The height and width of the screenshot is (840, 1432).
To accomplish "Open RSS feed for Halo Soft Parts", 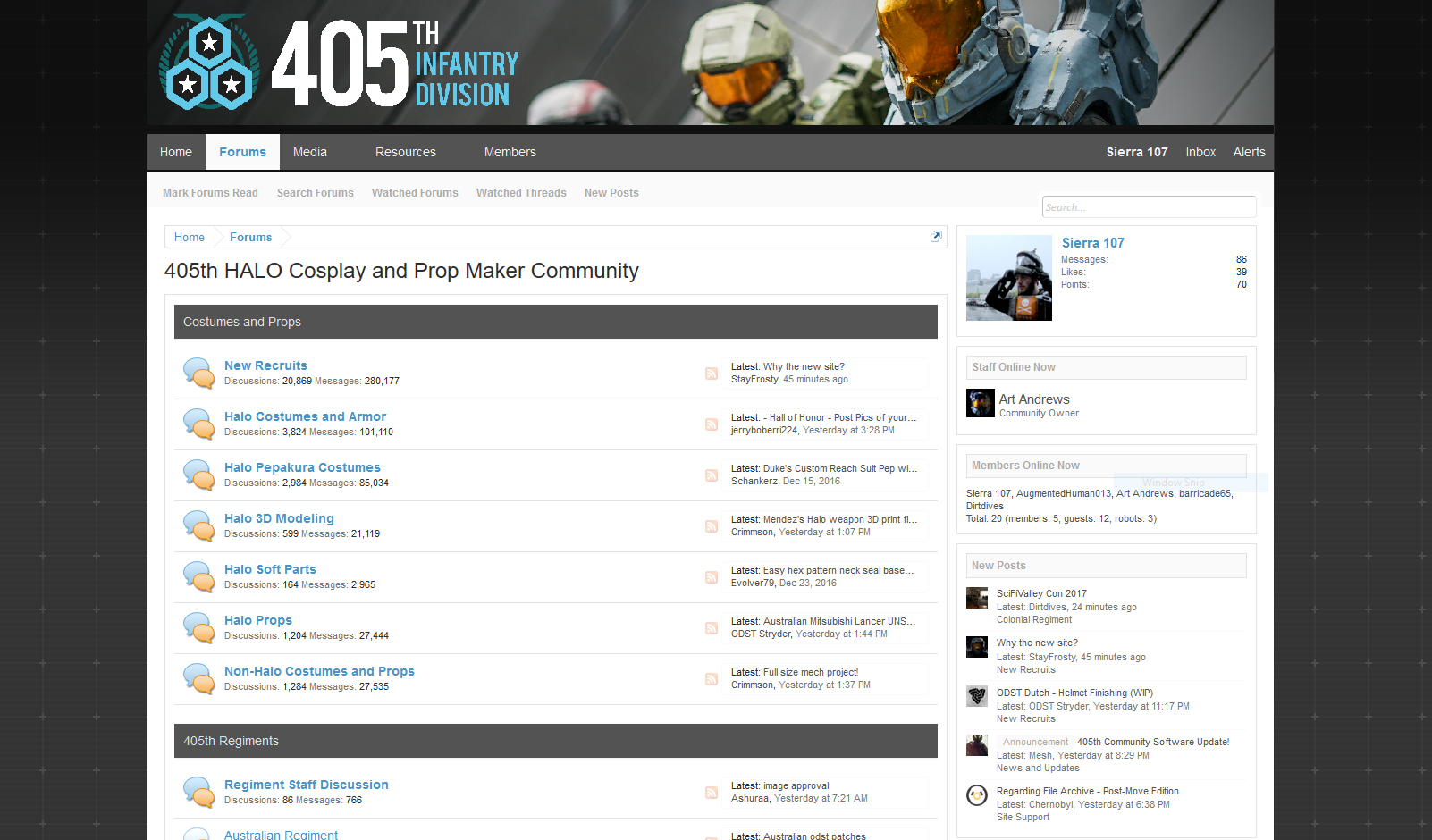I will pyautogui.click(x=712, y=577).
